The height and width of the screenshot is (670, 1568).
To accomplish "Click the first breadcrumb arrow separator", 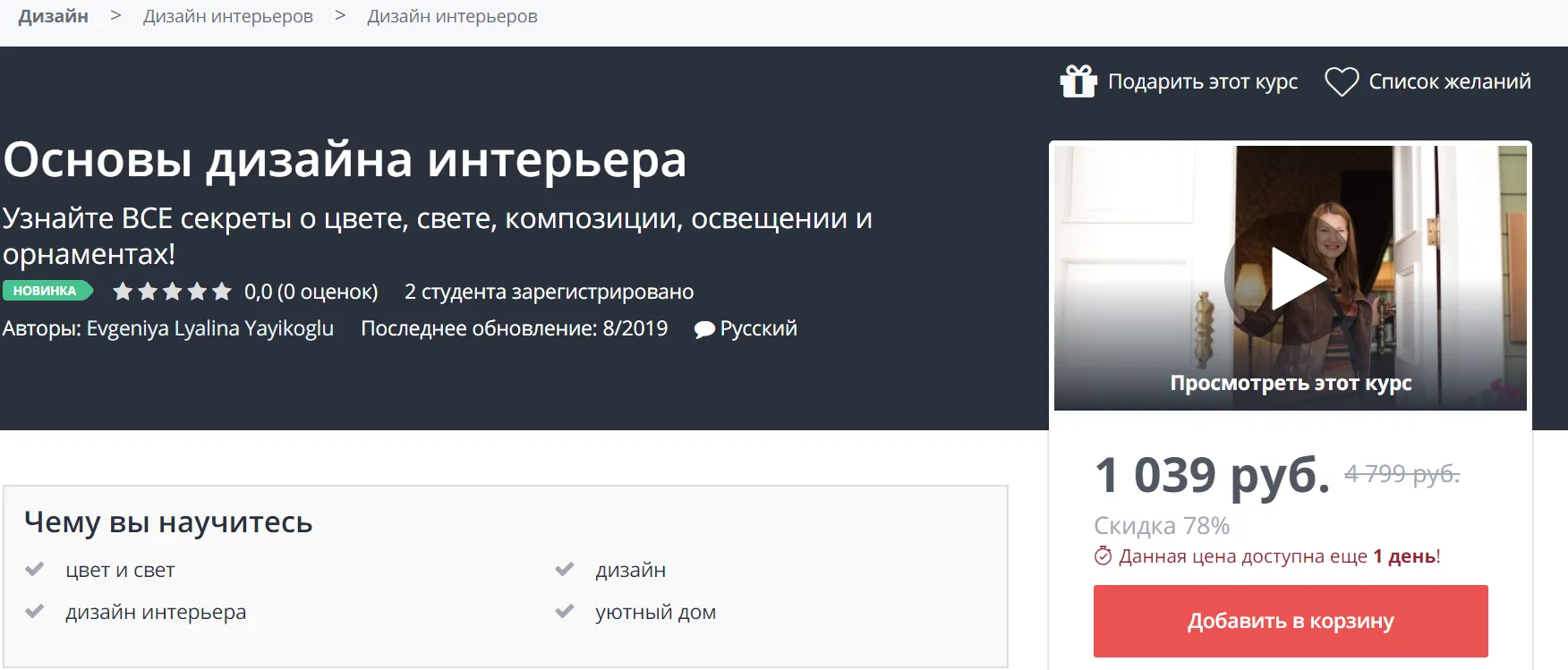I will click(115, 16).
